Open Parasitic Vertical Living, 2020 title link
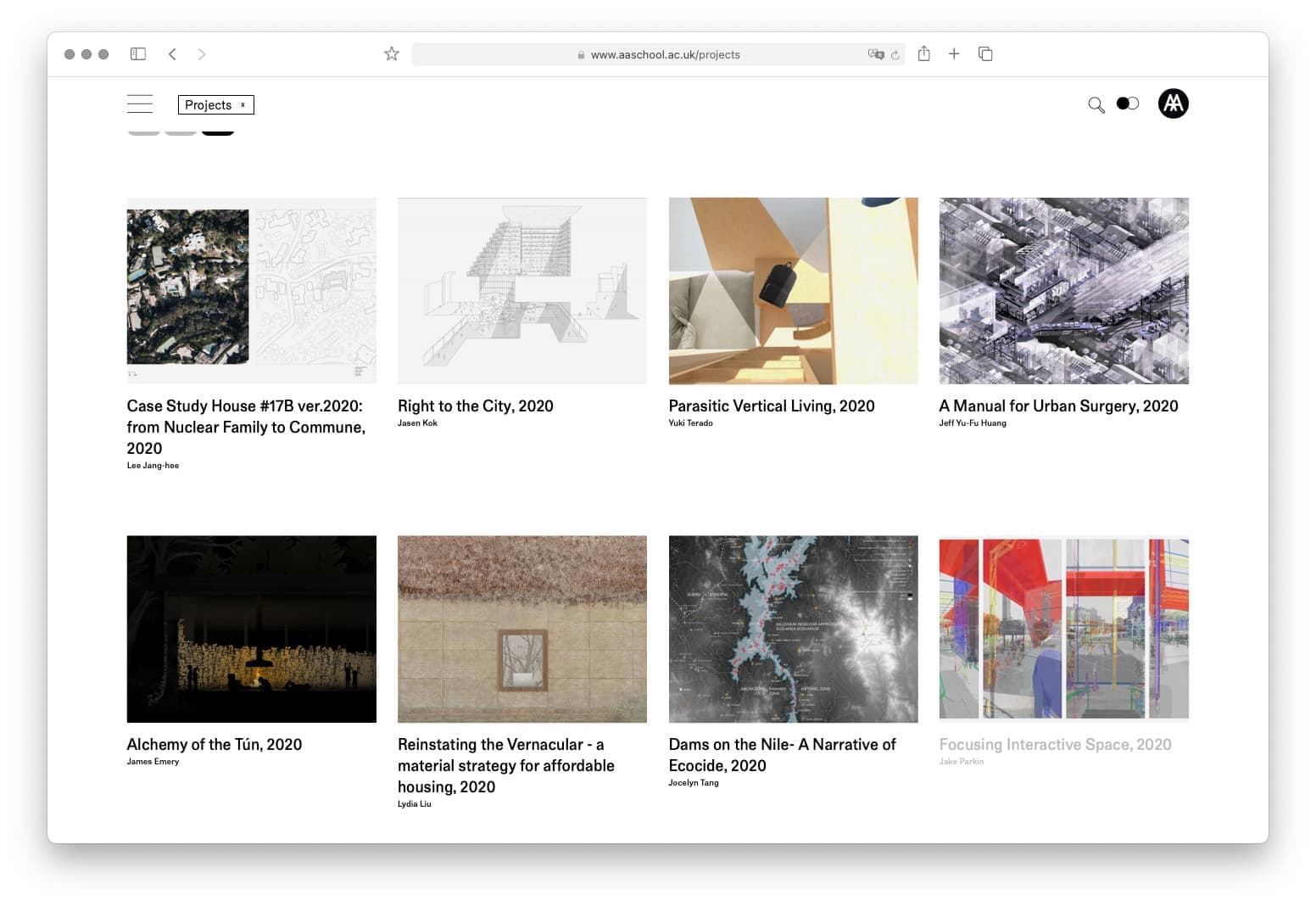The image size is (1316, 906). tap(771, 406)
